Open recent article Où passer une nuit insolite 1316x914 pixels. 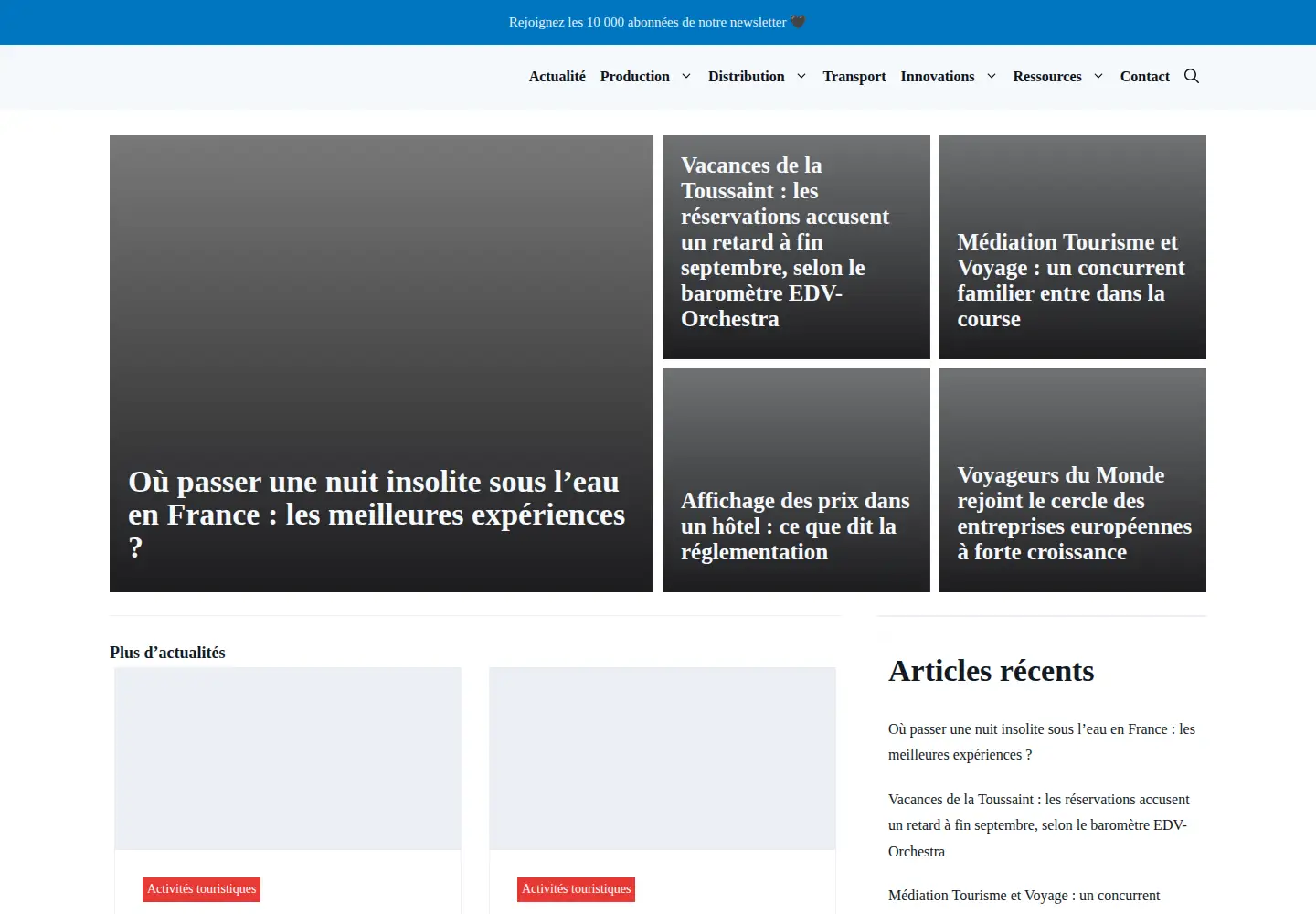(x=1042, y=742)
